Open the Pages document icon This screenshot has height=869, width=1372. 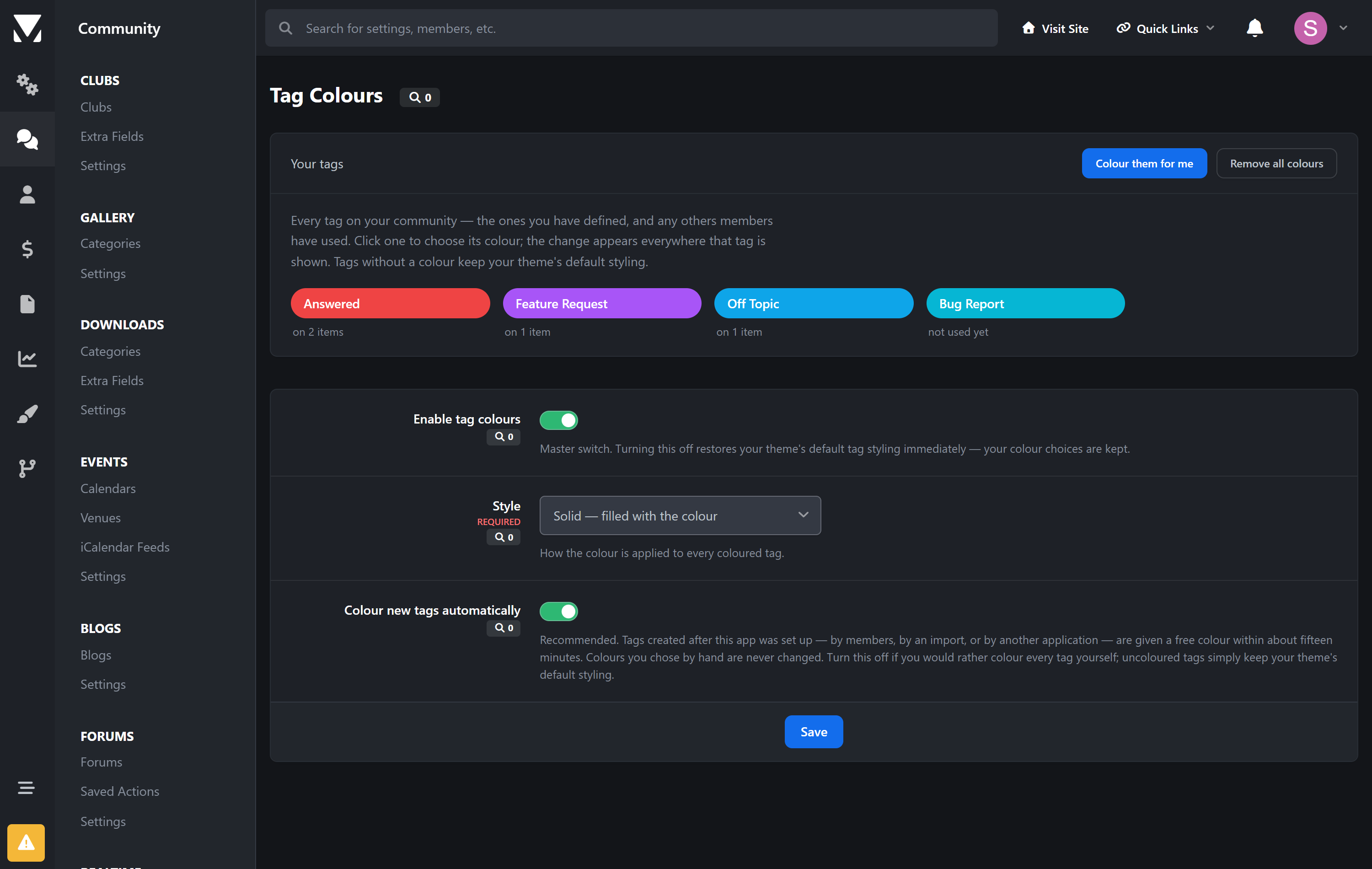click(x=27, y=304)
